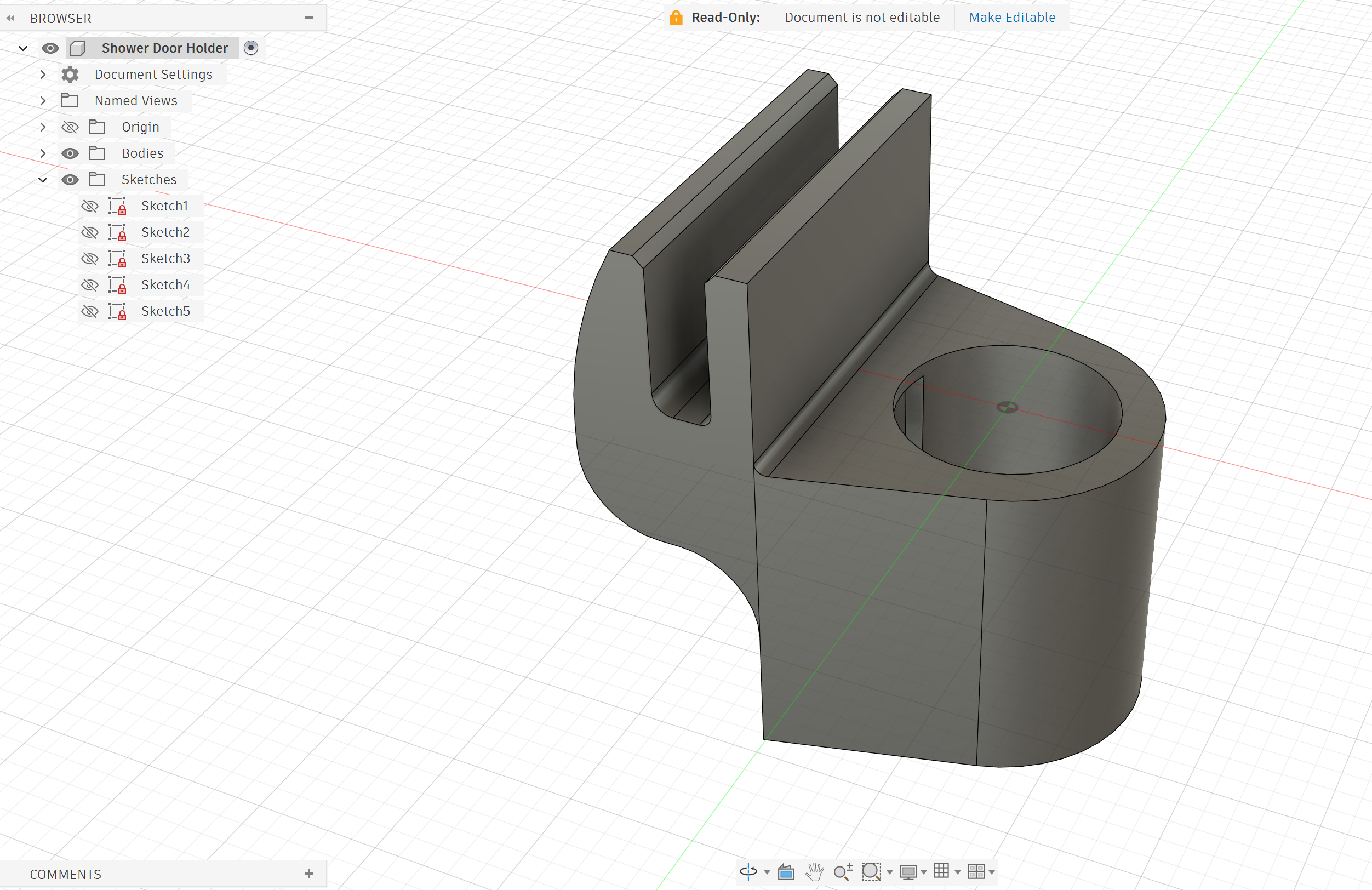The width and height of the screenshot is (1372, 890).
Task: Click the Sketch1 locked sketch icon
Action: point(118,206)
